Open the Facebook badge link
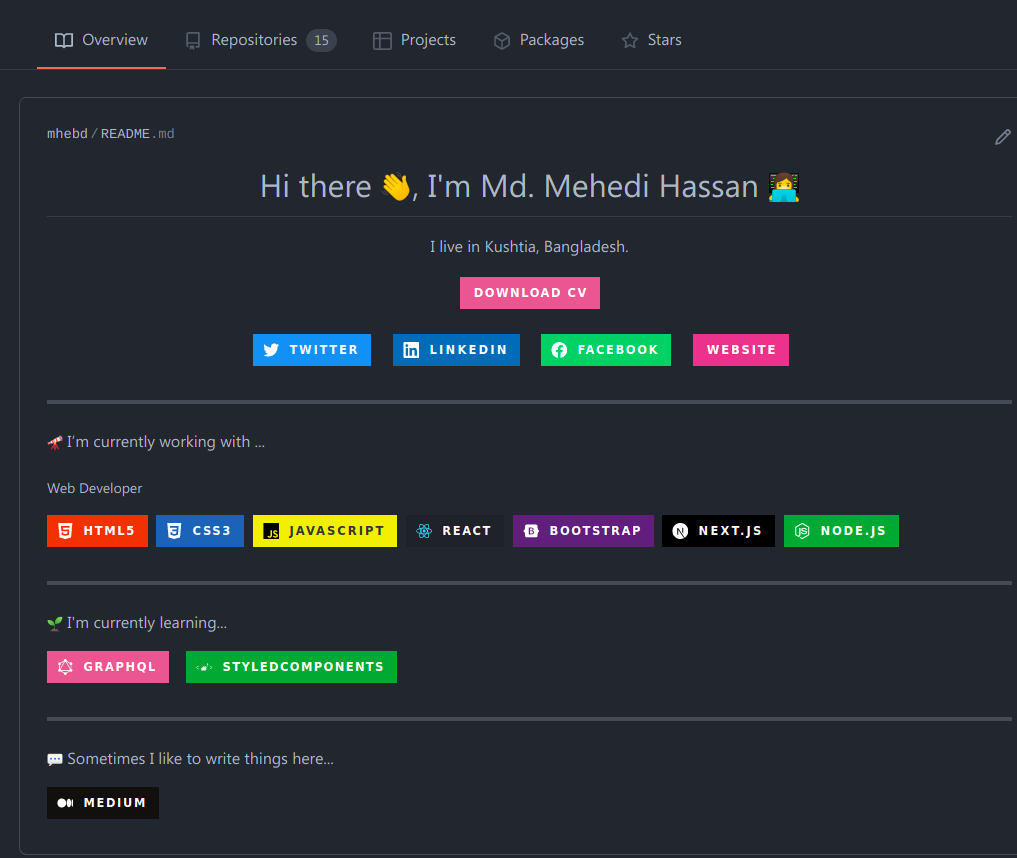The image size is (1017, 858). tap(606, 350)
